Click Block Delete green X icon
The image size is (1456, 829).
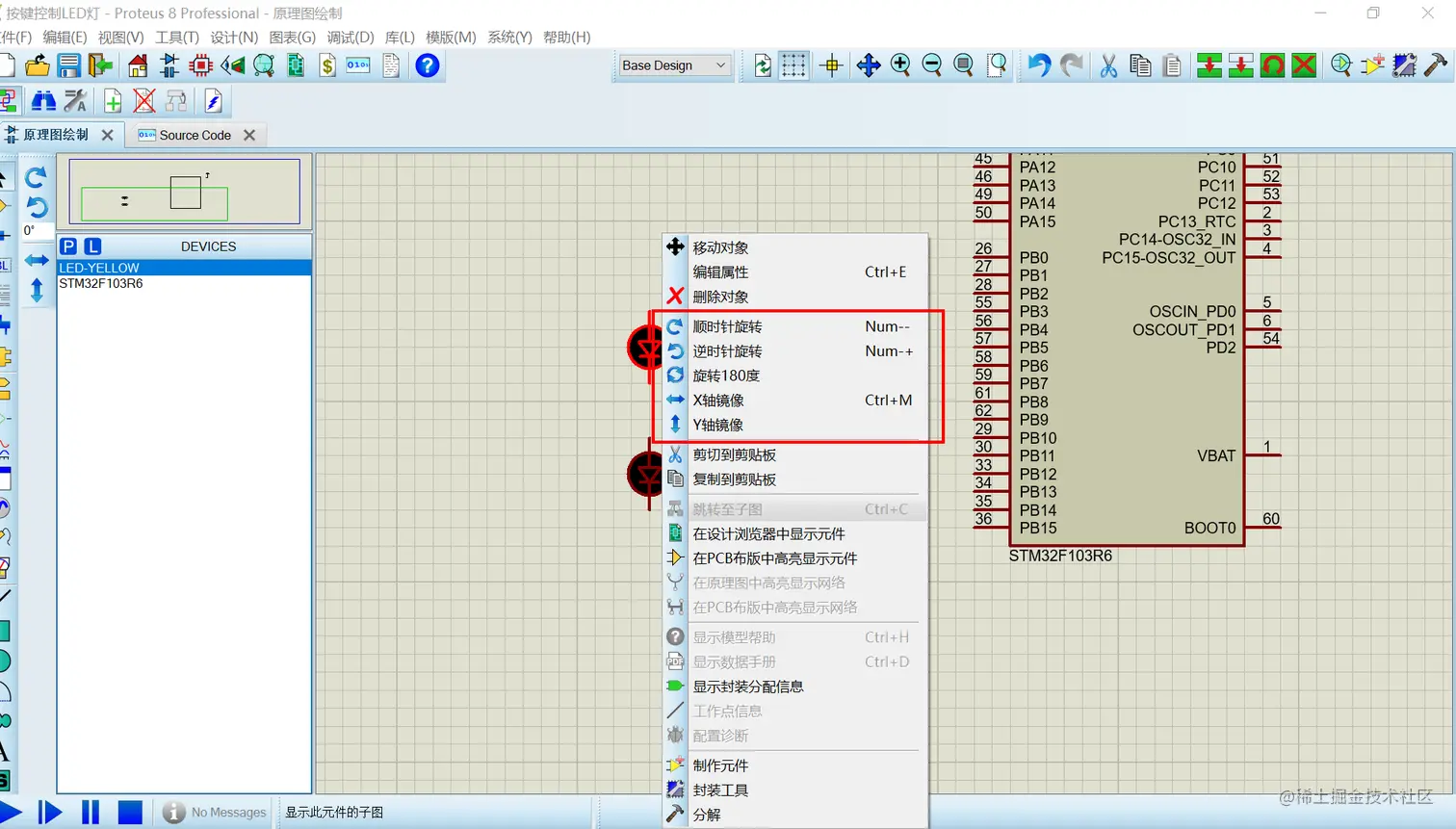tap(1305, 65)
